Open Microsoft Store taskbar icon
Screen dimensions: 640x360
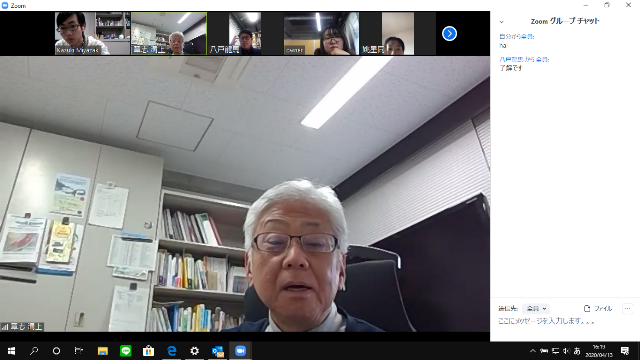[x=149, y=351]
